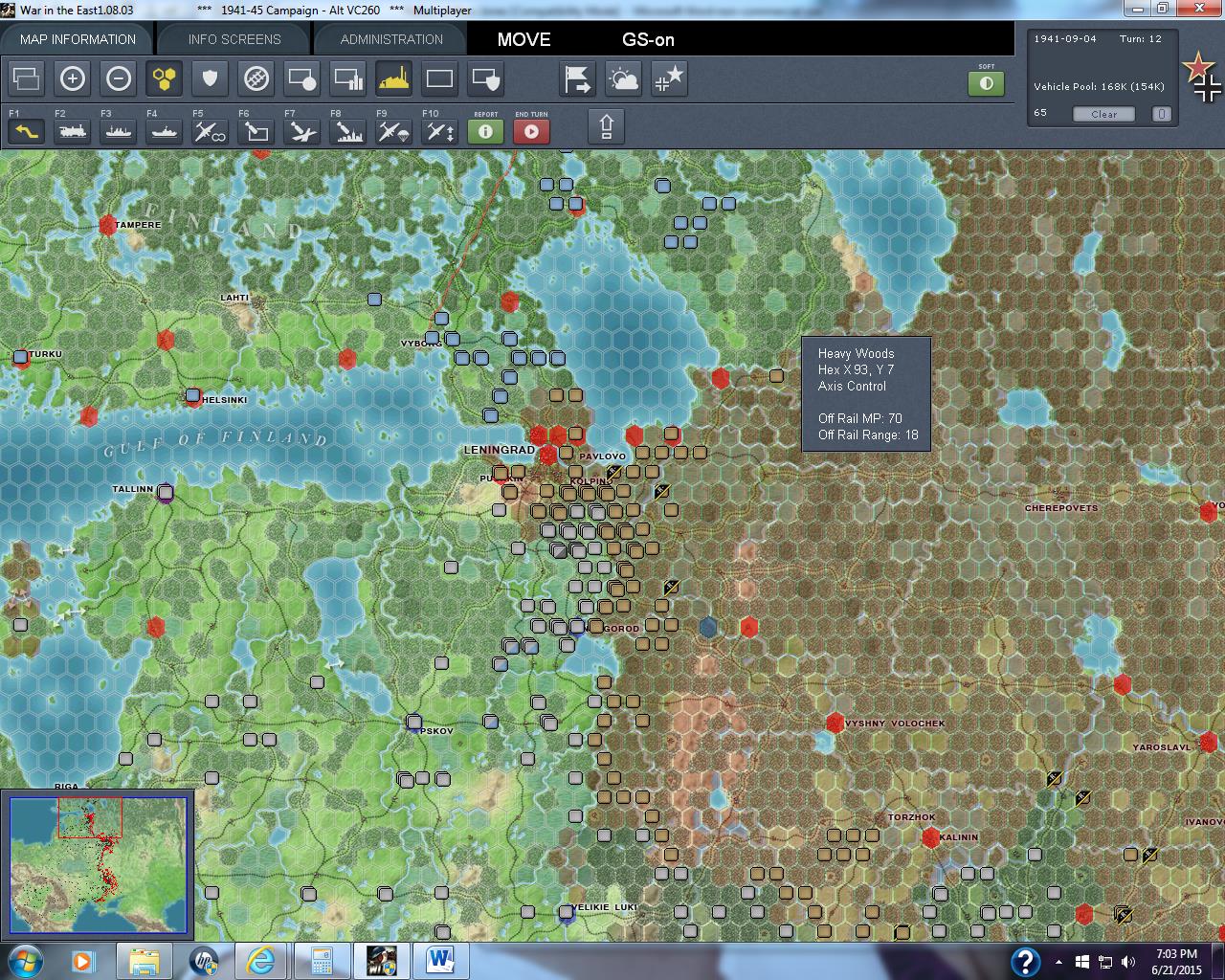Open Internet Explorer from taskbar
The image size is (1225, 980).
pyautogui.click(x=262, y=960)
